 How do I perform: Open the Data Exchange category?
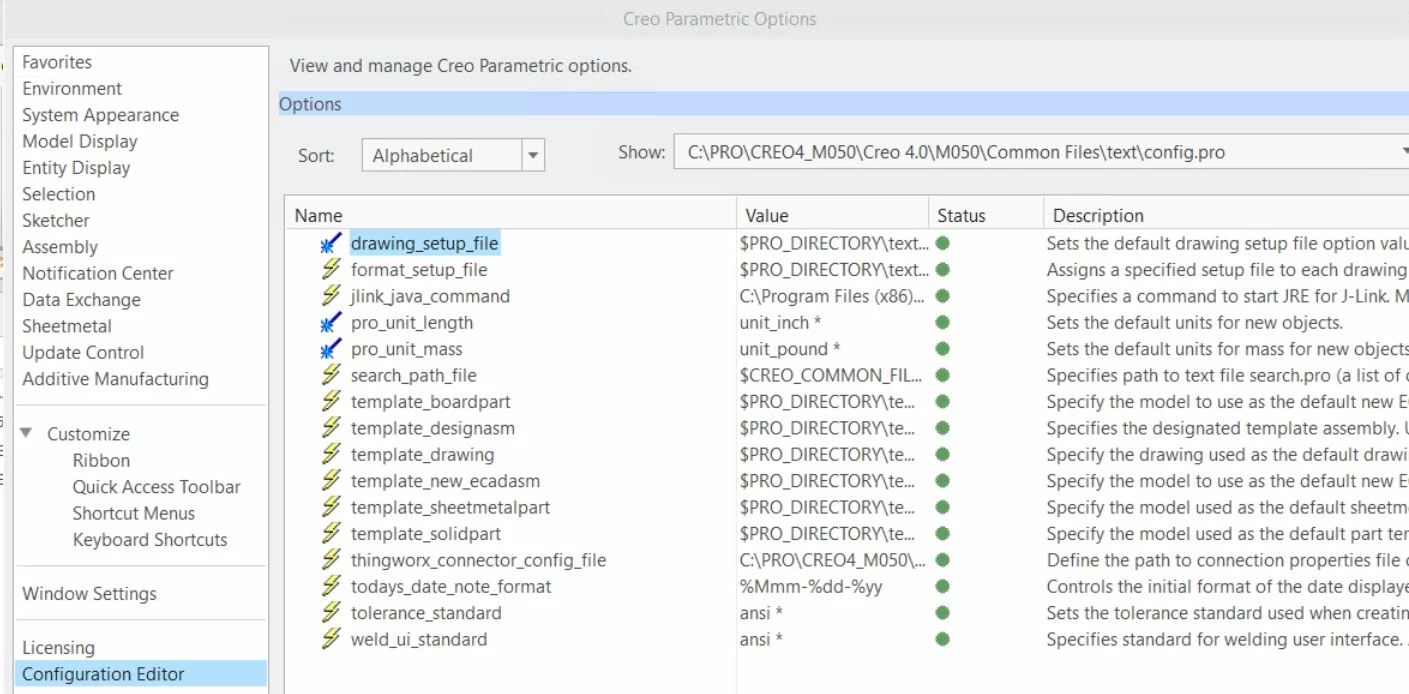click(82, 299)
